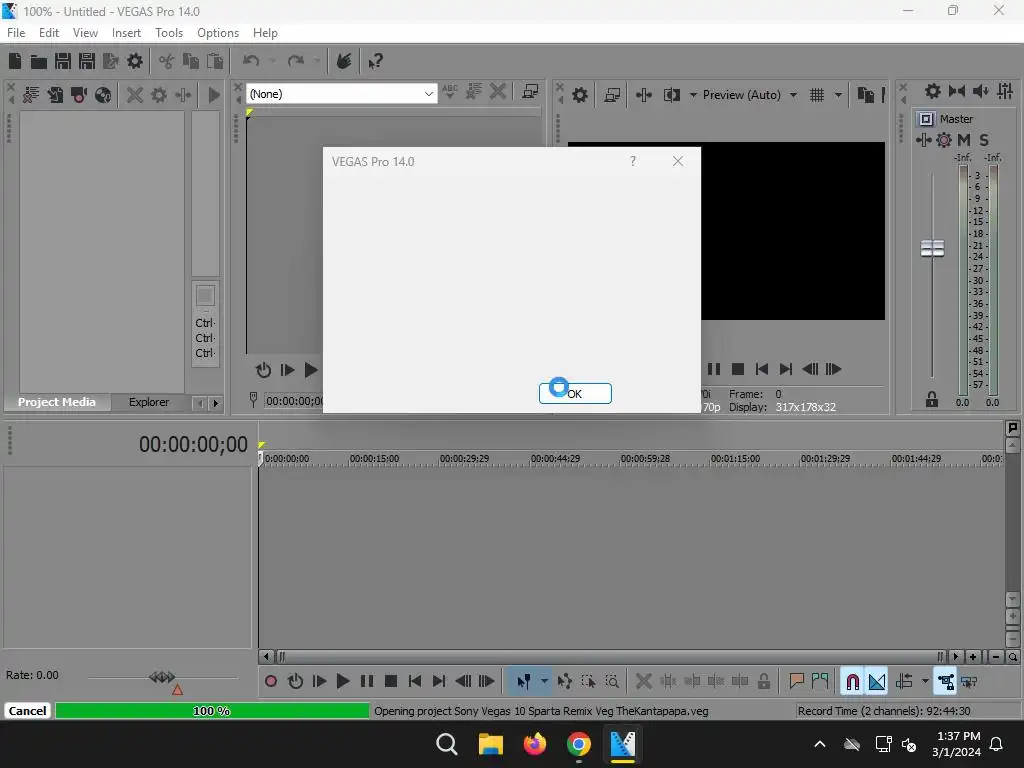
Task: Toggle split screen view in preview
Action: point(672,95)
